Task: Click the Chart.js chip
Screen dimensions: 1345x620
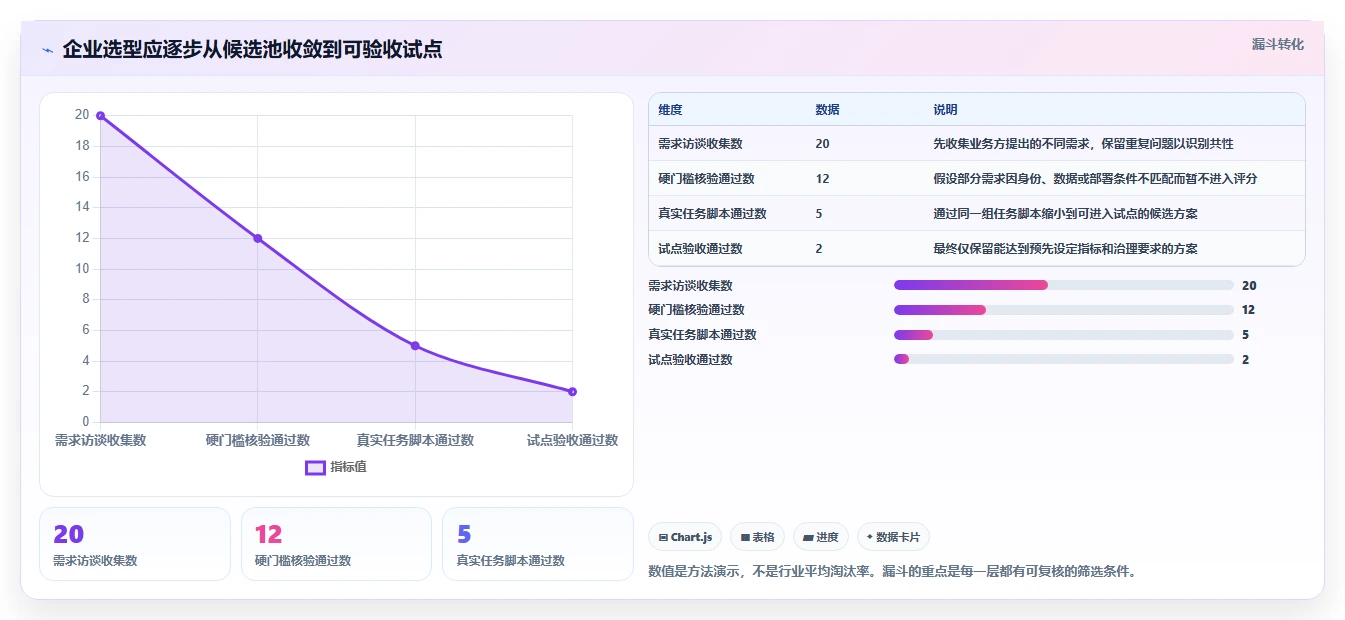Action: [685, 537]
